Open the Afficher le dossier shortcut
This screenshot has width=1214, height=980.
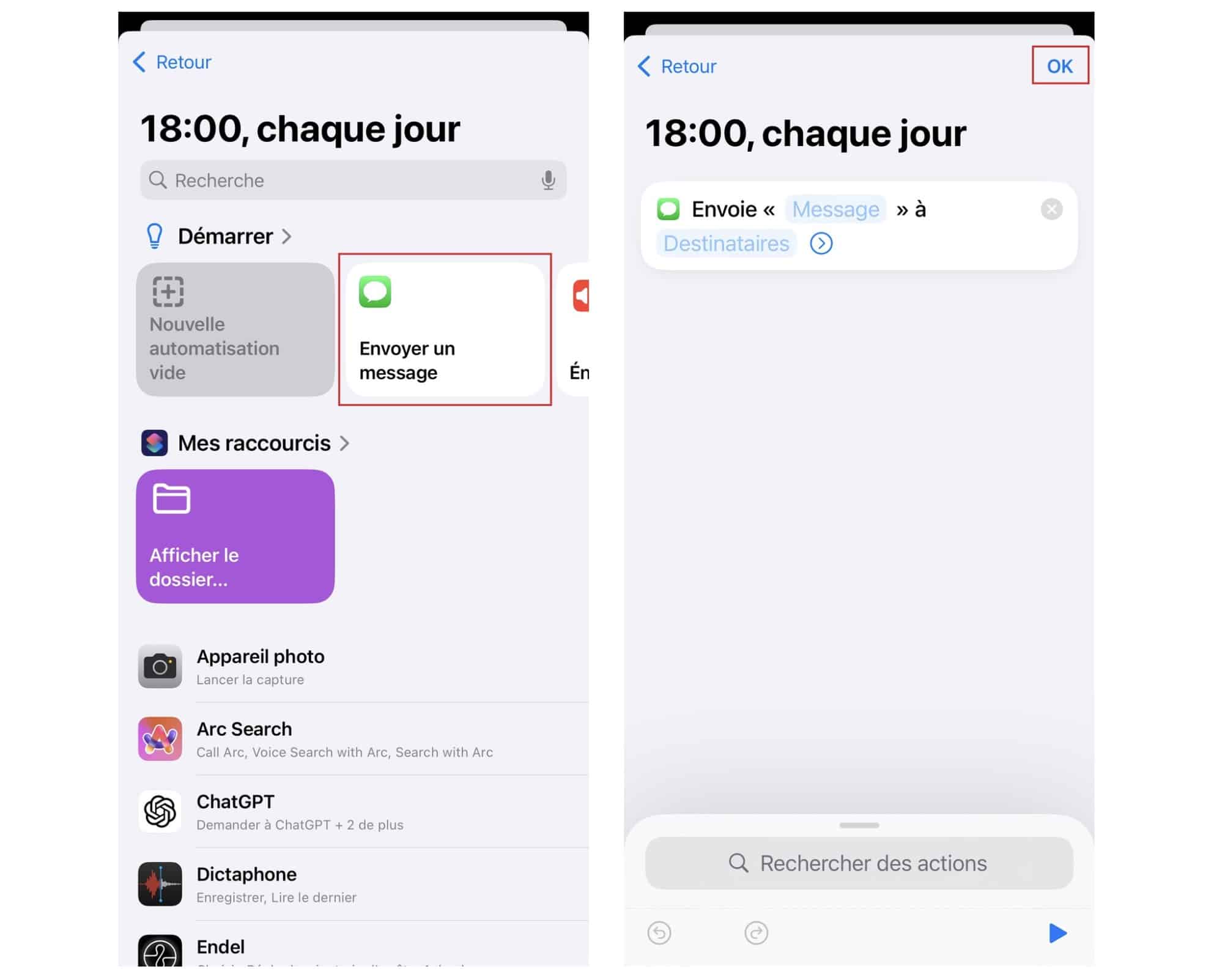click(x=234, y=536)
